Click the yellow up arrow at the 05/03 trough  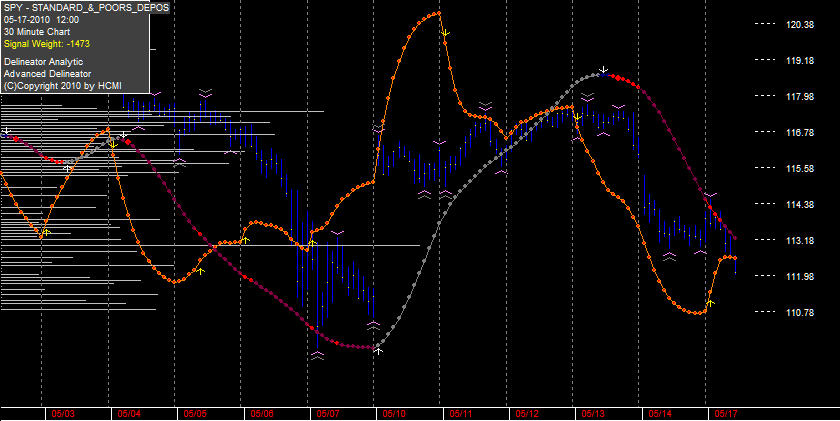tap(47, 232)
